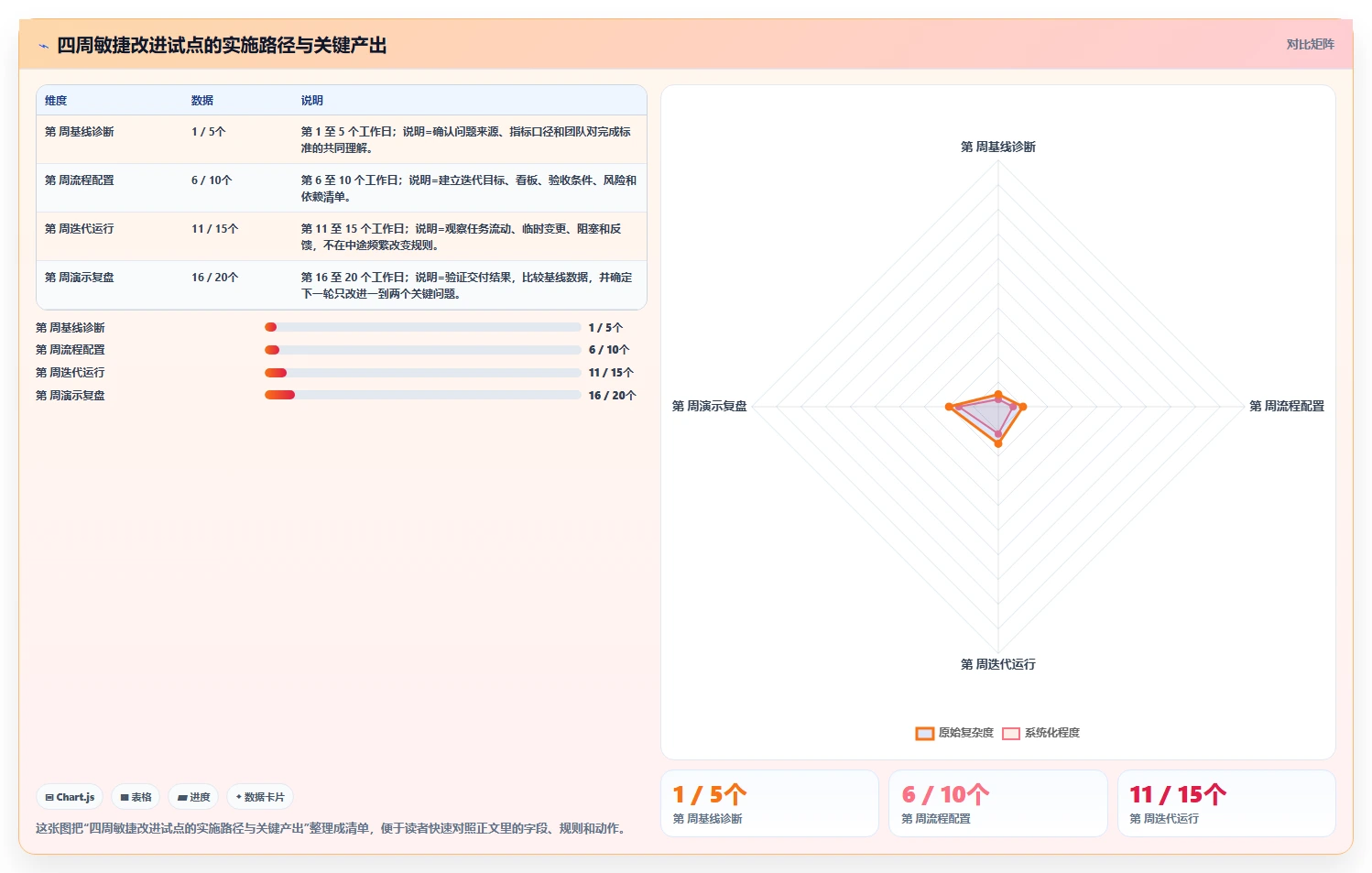Click the description starting 第 6 至 10 个工作日
1372x873 pixels.
(x=469, y=188)
